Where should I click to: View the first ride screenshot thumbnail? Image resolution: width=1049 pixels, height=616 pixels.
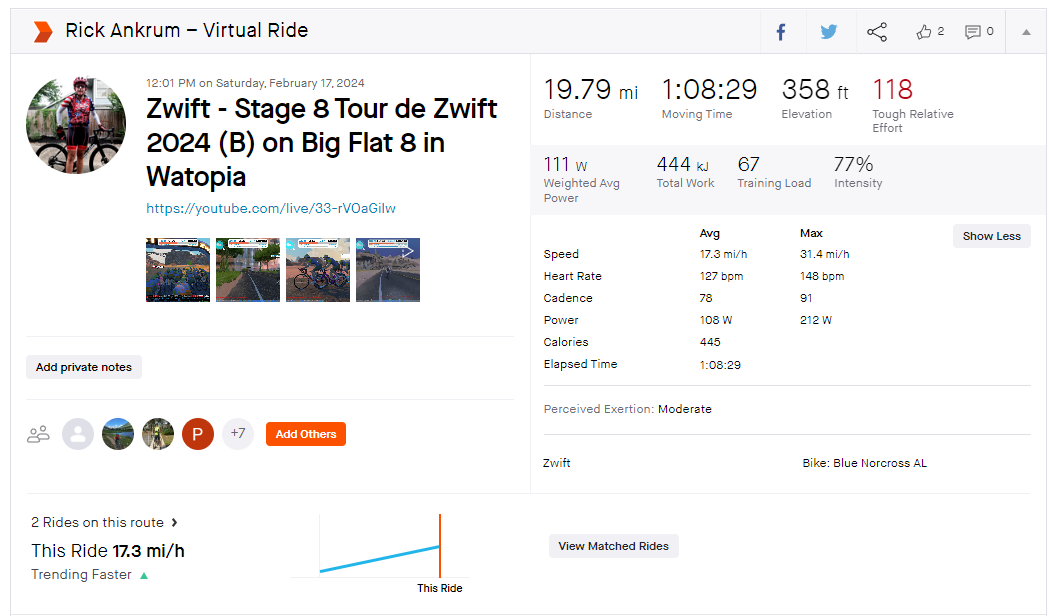pos(178,270)
